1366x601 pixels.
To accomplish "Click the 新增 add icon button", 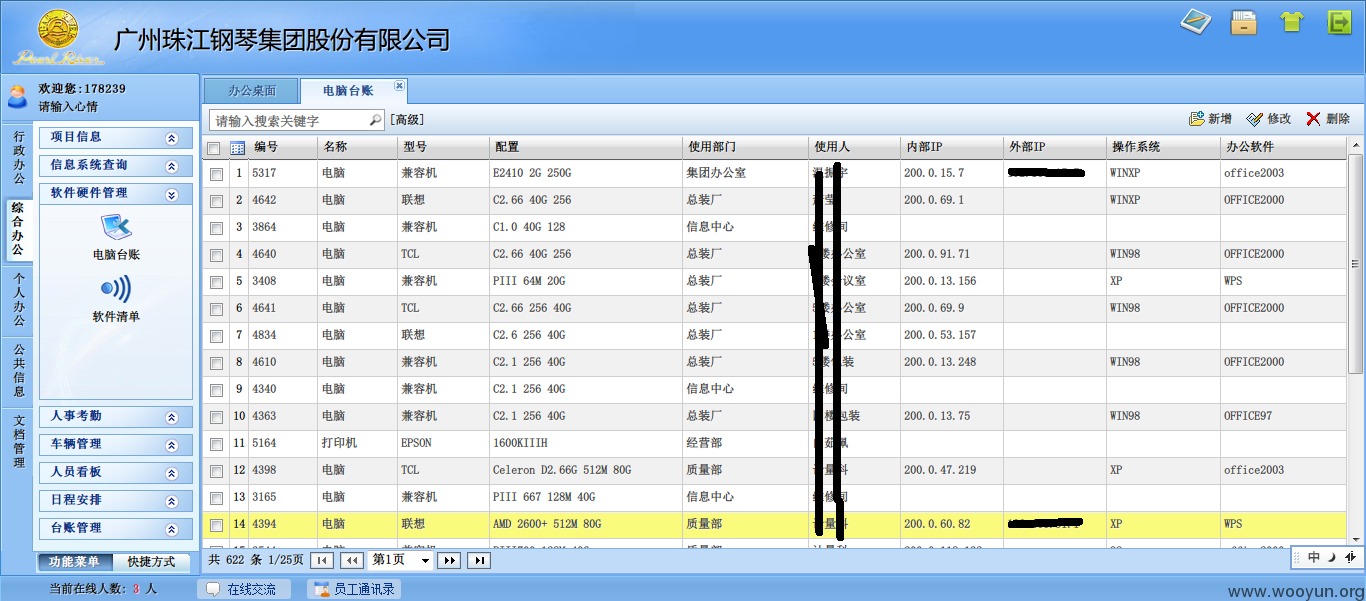I will 1197,119.
